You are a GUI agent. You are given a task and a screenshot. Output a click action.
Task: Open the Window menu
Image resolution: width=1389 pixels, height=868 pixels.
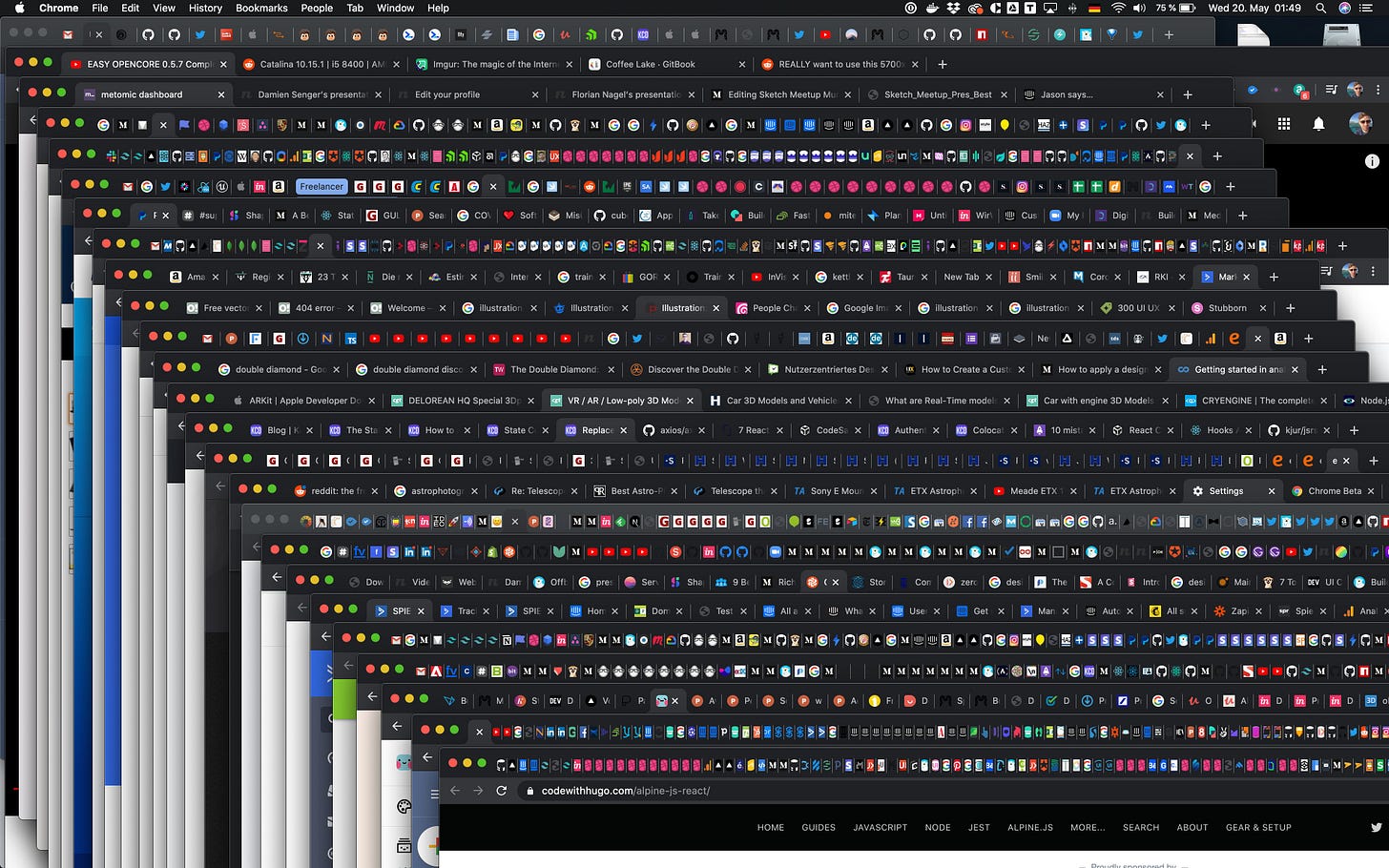[395, 8]
